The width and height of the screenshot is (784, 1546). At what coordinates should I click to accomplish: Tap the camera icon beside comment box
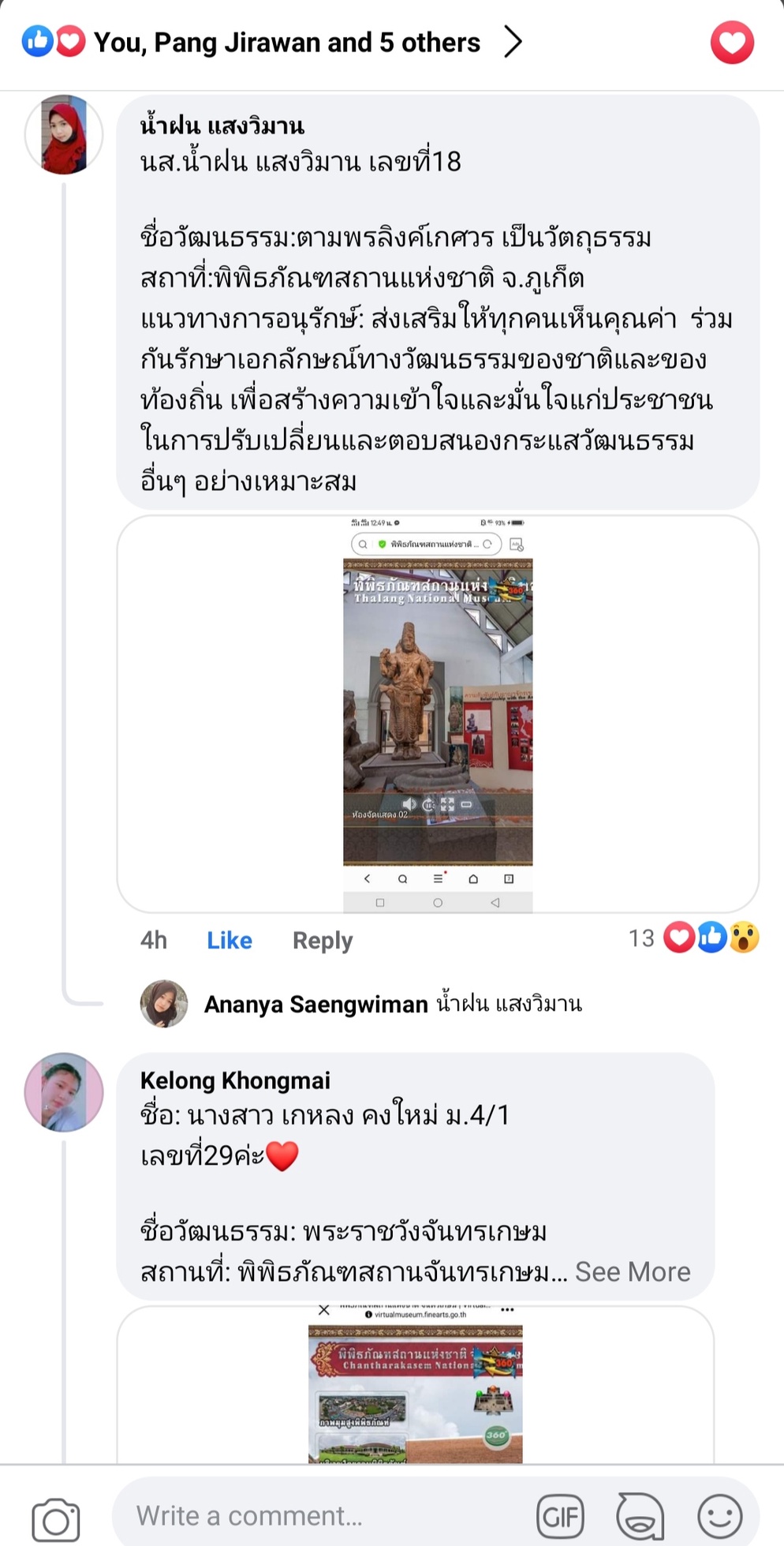tap(55, 1518)
